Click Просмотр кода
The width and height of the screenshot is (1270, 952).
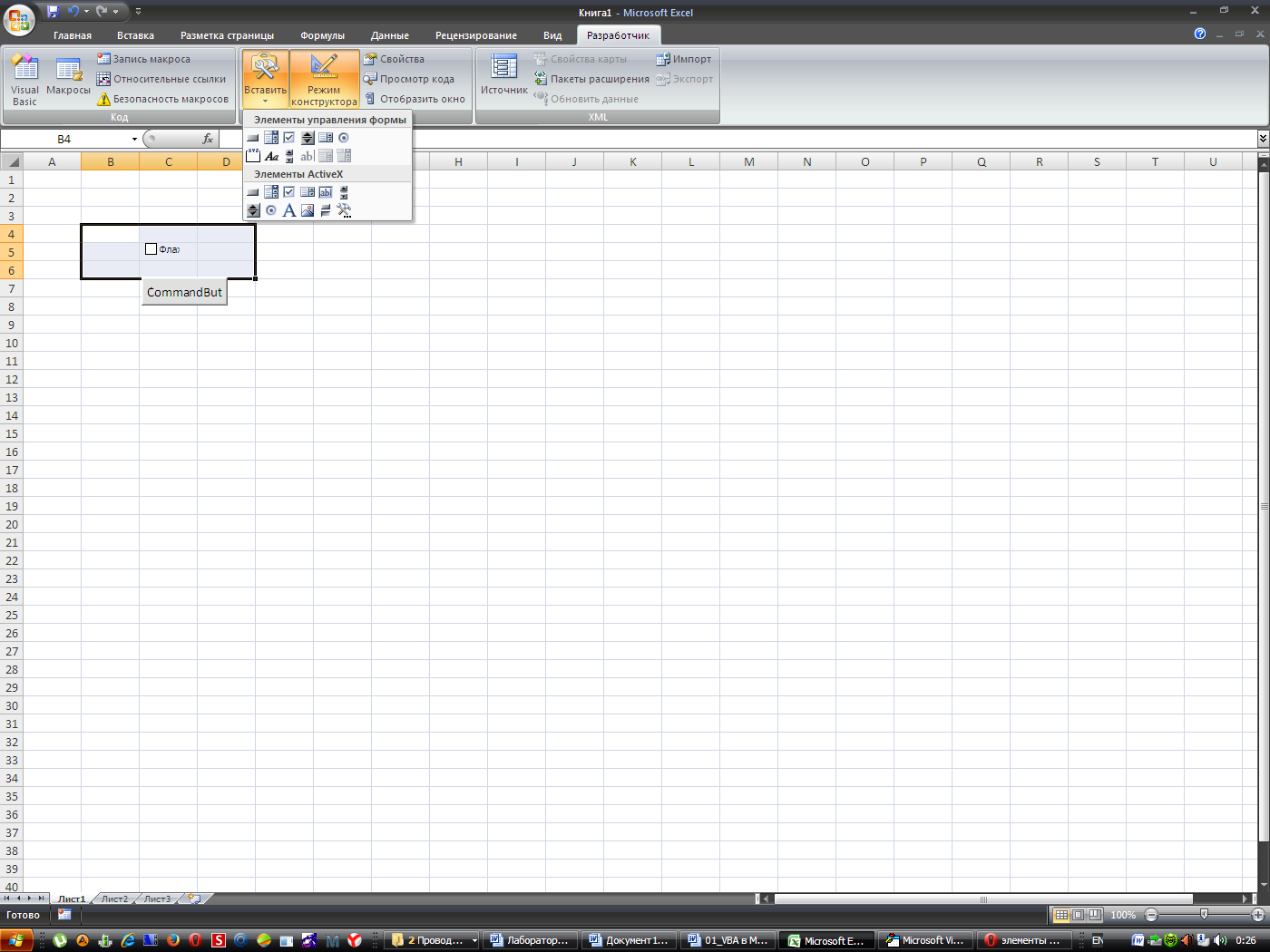[409, 79]
